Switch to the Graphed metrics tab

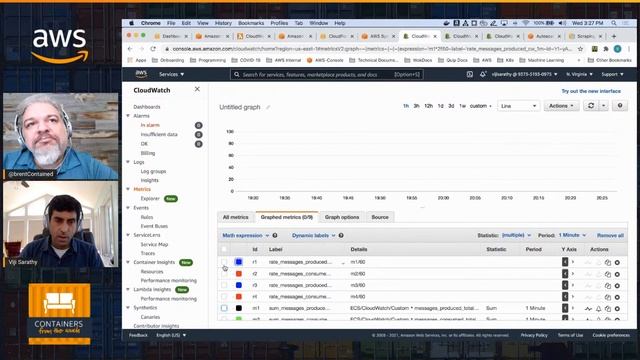[x=287, y=217]
